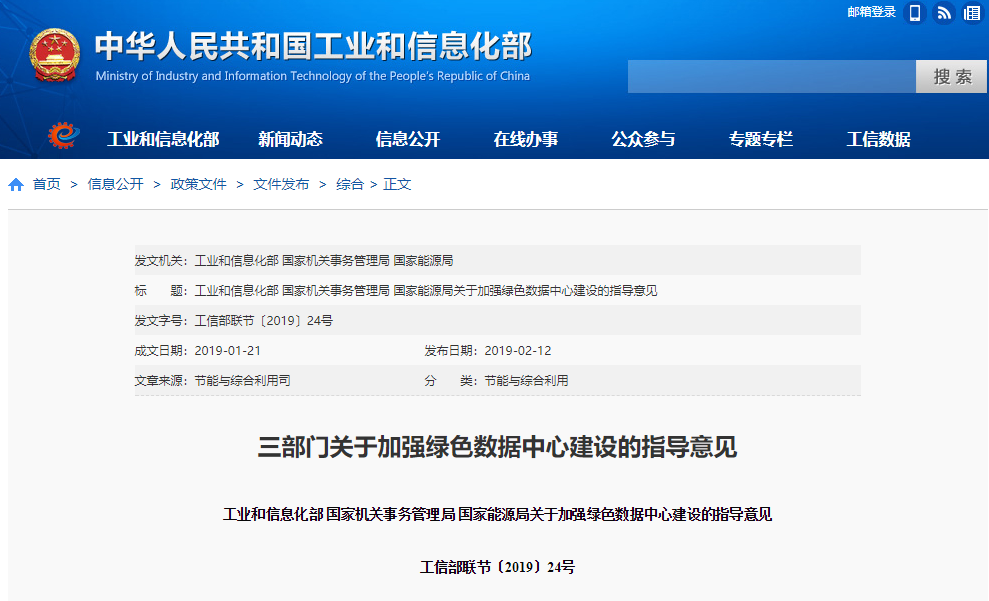The width and height of the screenshot is (989, 601).
Task: Click the ministry title 中华人民共和国工业和信息化部
Action: [x=313, y=46]
